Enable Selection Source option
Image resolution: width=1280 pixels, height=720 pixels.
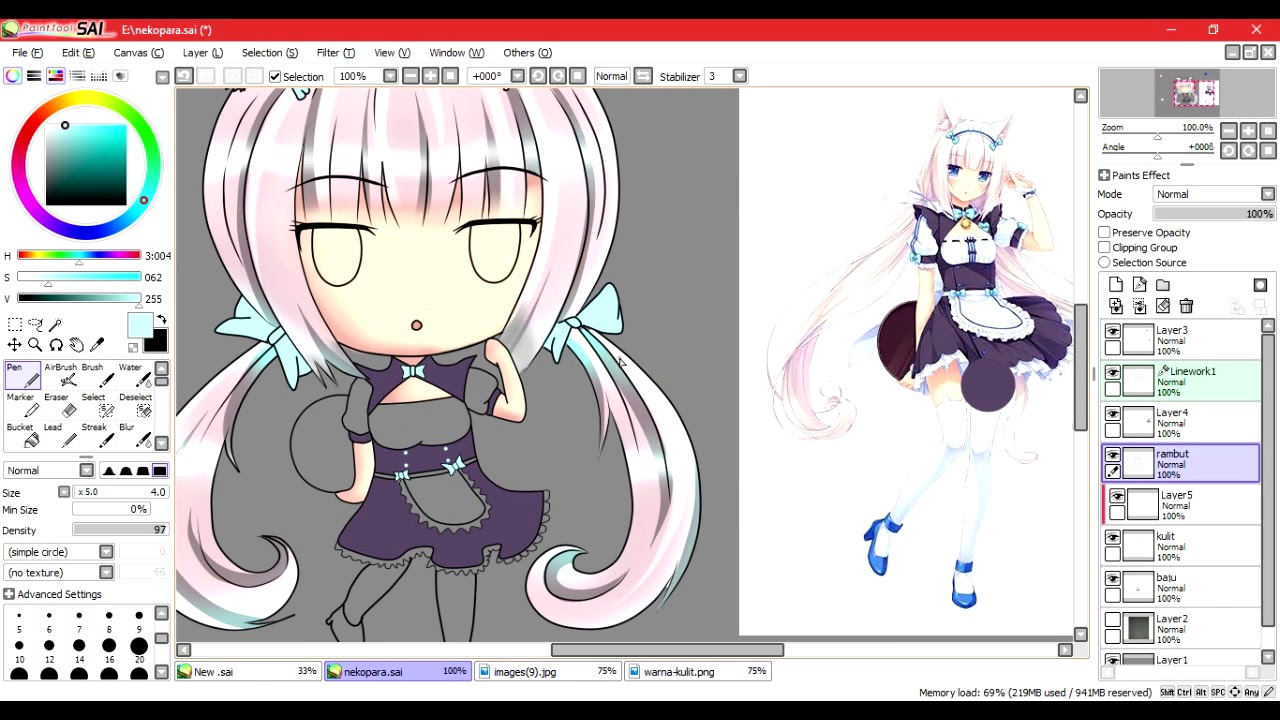(x=1104, y=262)
